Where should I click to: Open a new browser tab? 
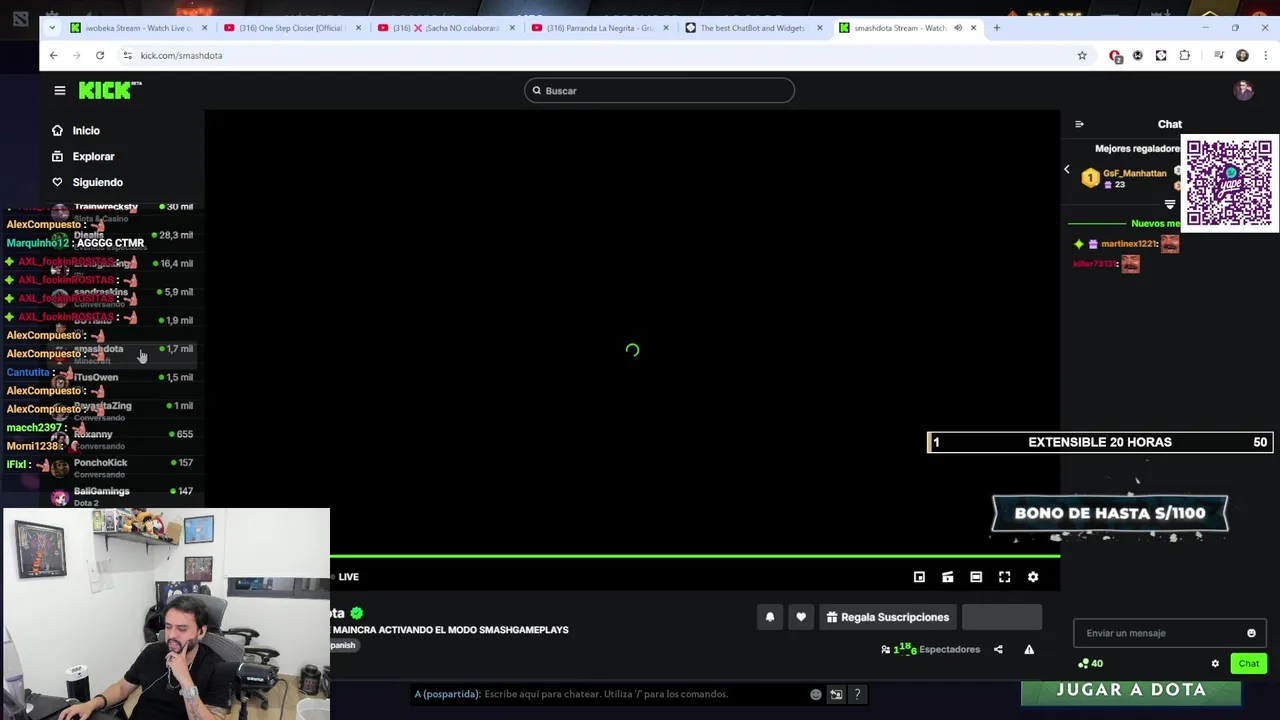(x=996, y=28)
